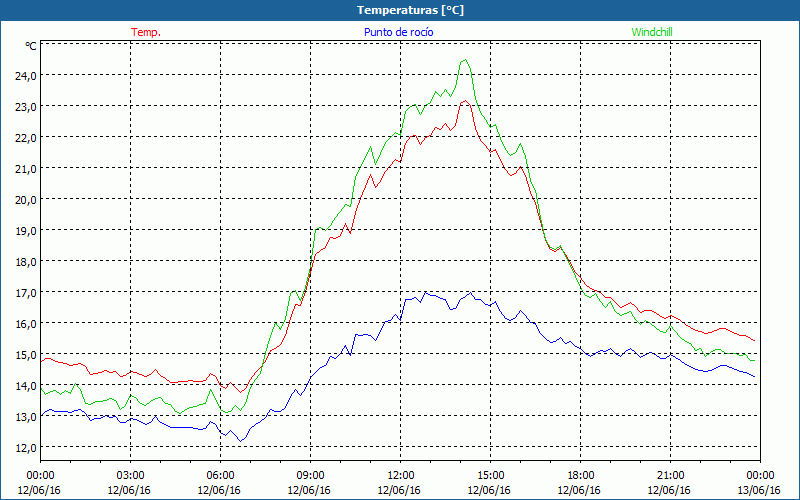Select the 22,0 y-axis value

point(26,137)
